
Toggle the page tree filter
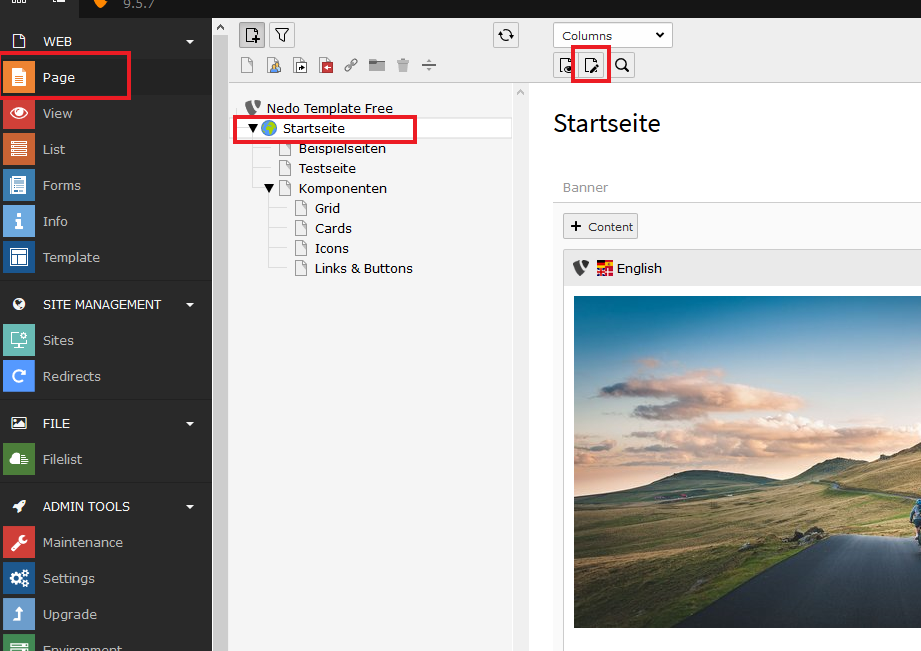click(282, 35)
